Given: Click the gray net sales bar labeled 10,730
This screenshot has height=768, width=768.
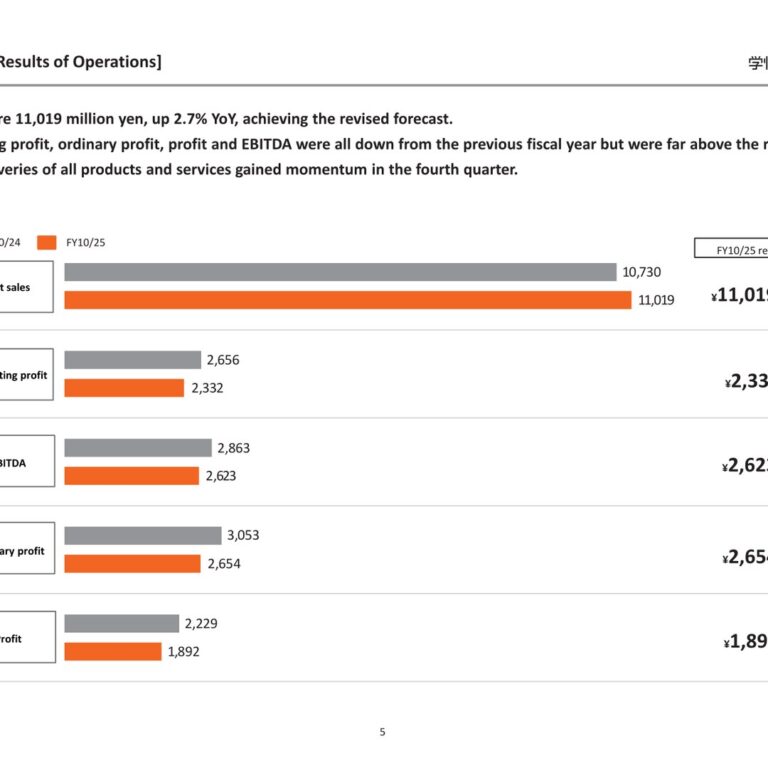Looking at the screenshot, I should (340, 272).
